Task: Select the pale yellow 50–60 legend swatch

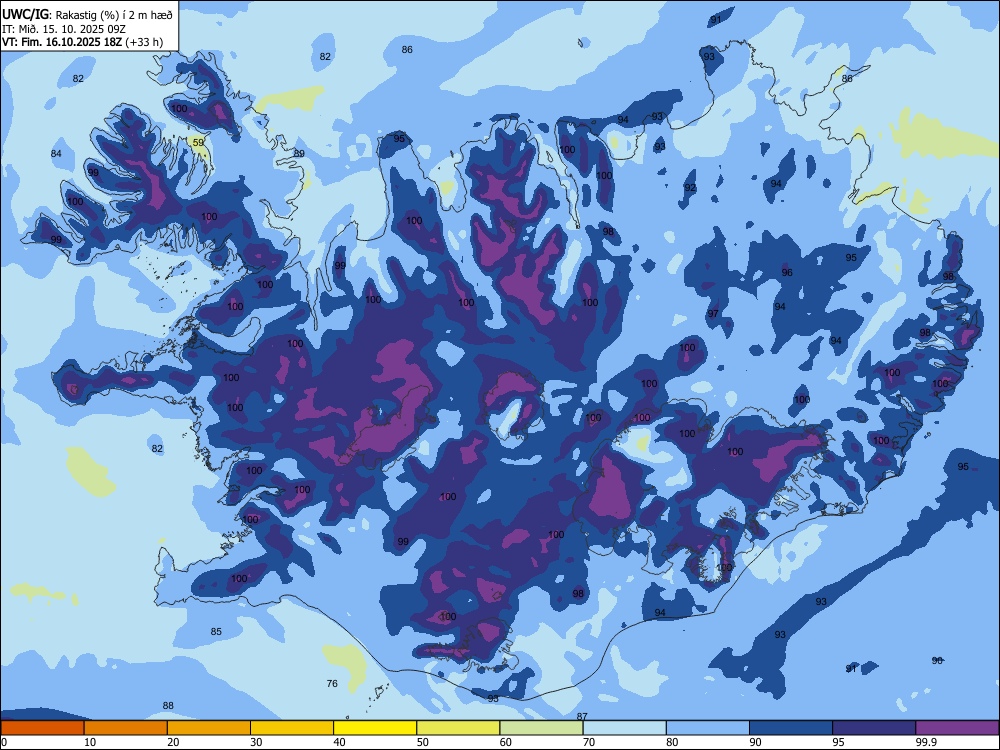Action: [458, 728]
